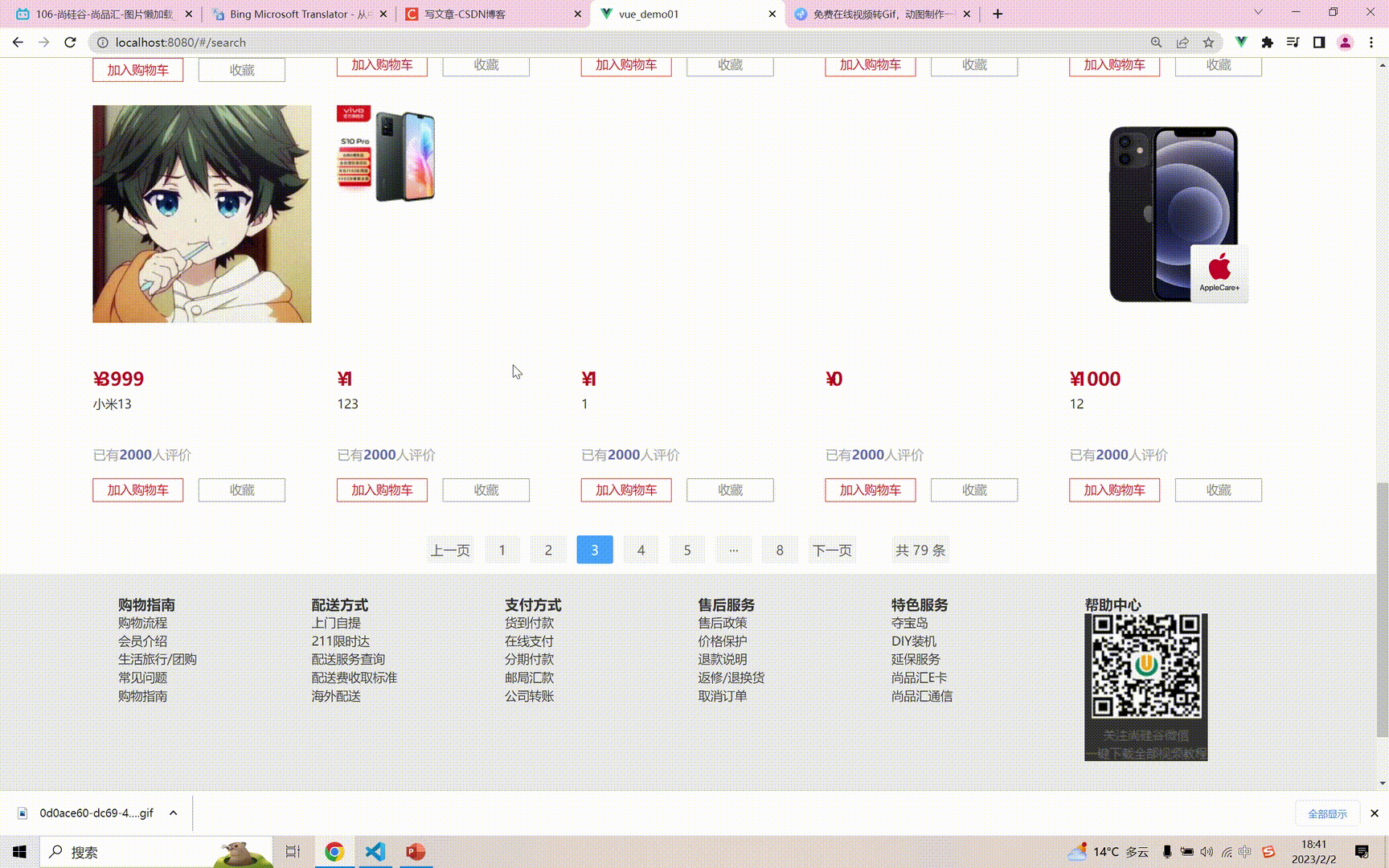Show all downloads with 全部显示
The height and width of the screenshot is (868, 1389).
click(1327, 813)
